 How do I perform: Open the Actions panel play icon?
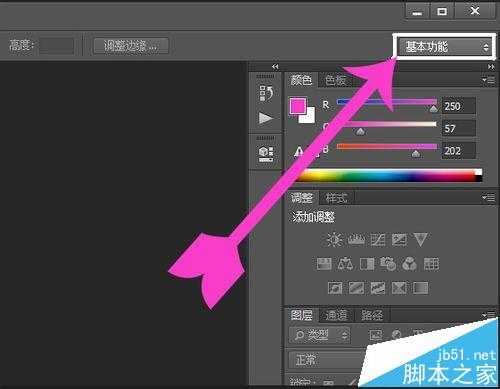tap(266, 118)
